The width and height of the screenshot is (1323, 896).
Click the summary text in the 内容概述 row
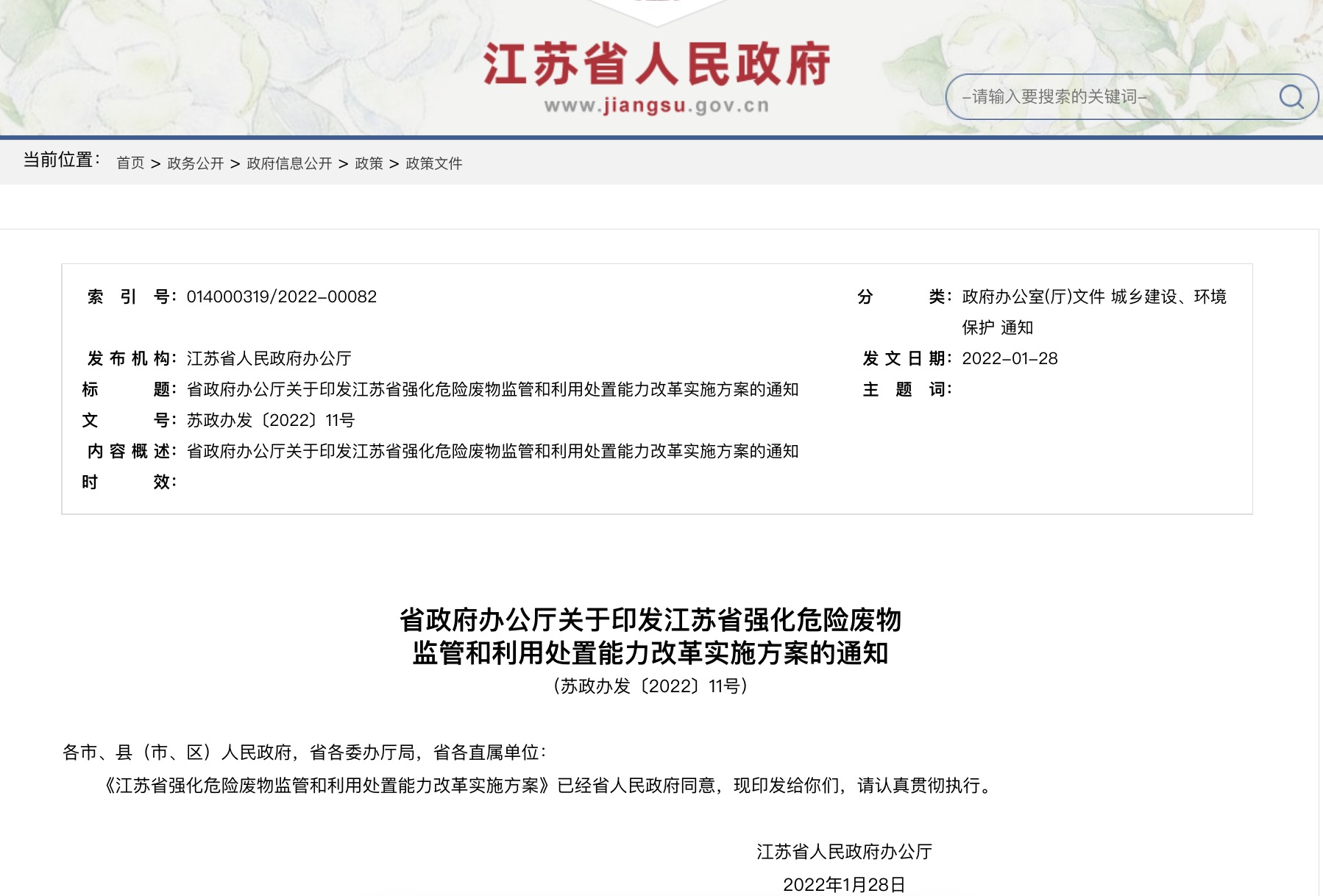coord(492,451)
